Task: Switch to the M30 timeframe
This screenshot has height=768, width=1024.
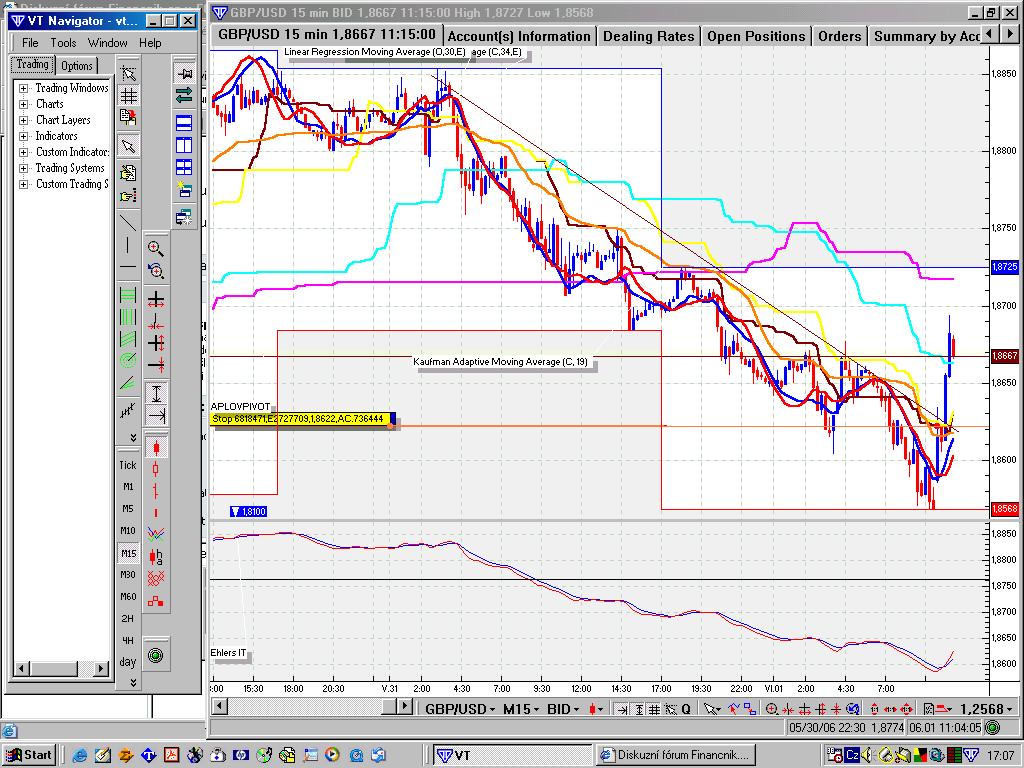Action: pos(128,575)
